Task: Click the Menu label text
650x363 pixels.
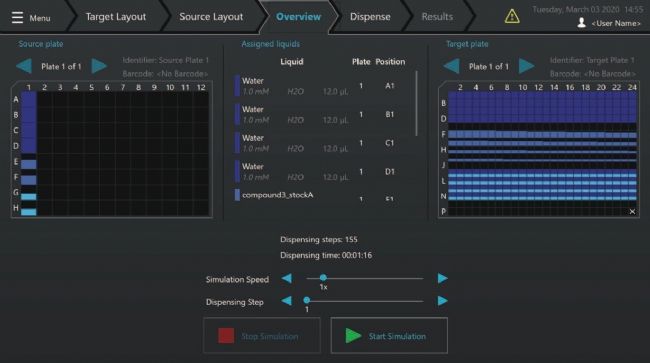Action: click(x=40, y=18)
